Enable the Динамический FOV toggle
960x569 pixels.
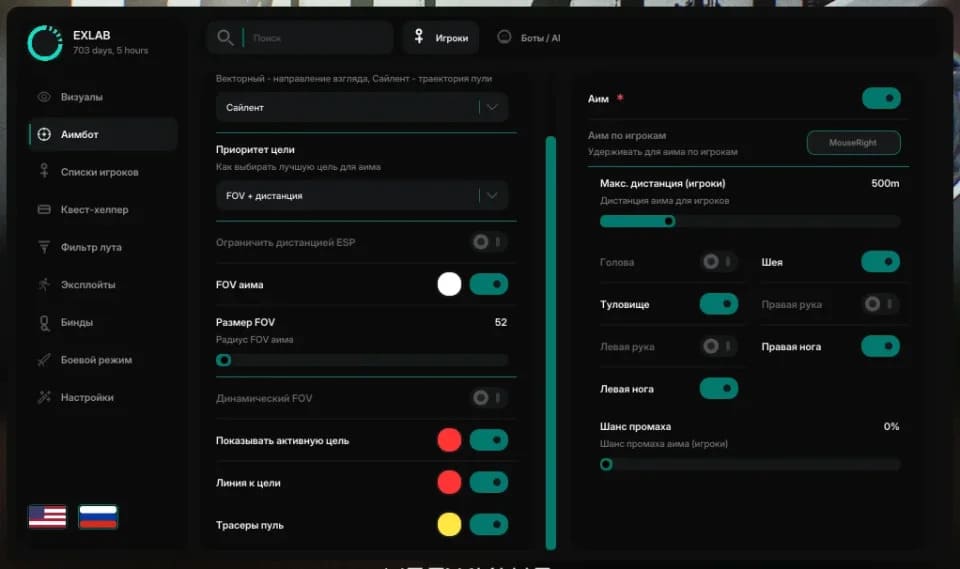pyautogui.click(x=489, y=398)
